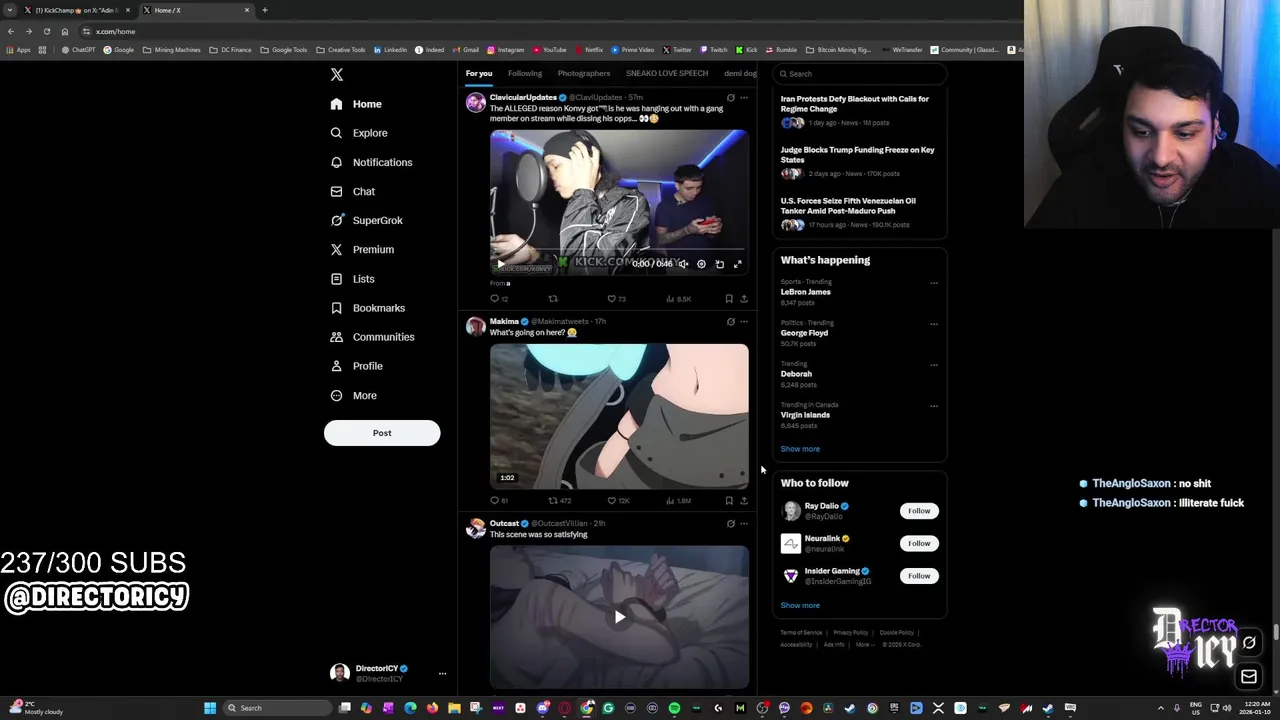This screenshot has height=720, width=1280.
Task: Open options for Virgin Islands trend
Action: (x=934, y=406)
